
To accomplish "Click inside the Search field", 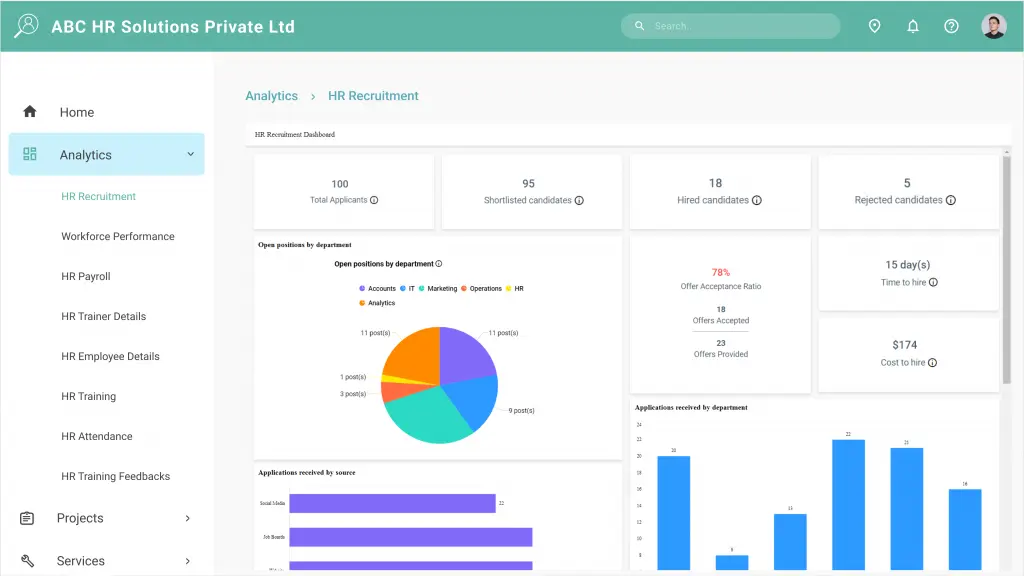I will click(x=730, y=26).
